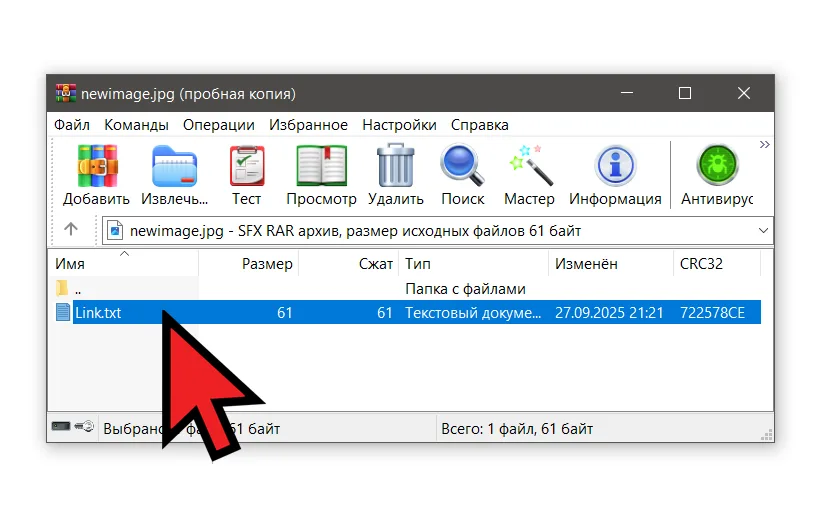The height and width of the screenshot is (510, 822).
Task: Click the Добавить (Add) toolbar icon
Action: (x=97, y=165)
